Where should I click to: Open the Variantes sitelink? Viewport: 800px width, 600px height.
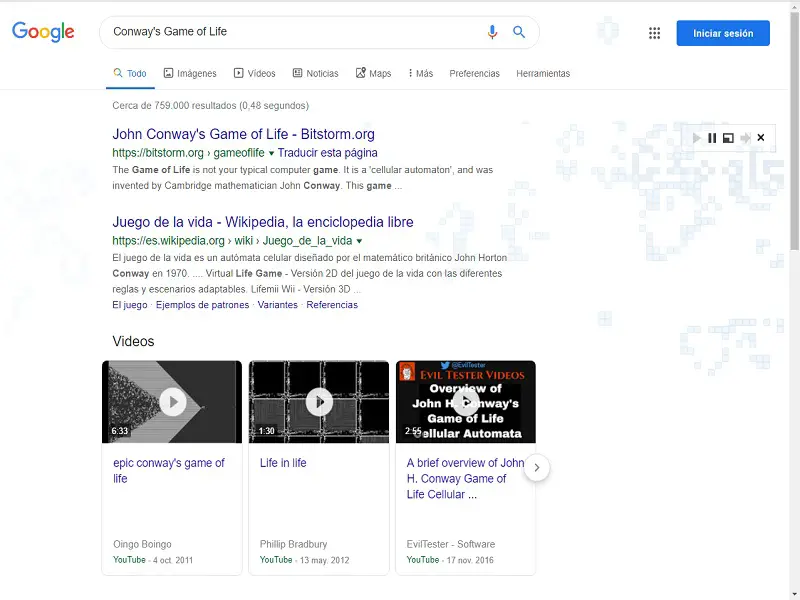coord(278,305)
